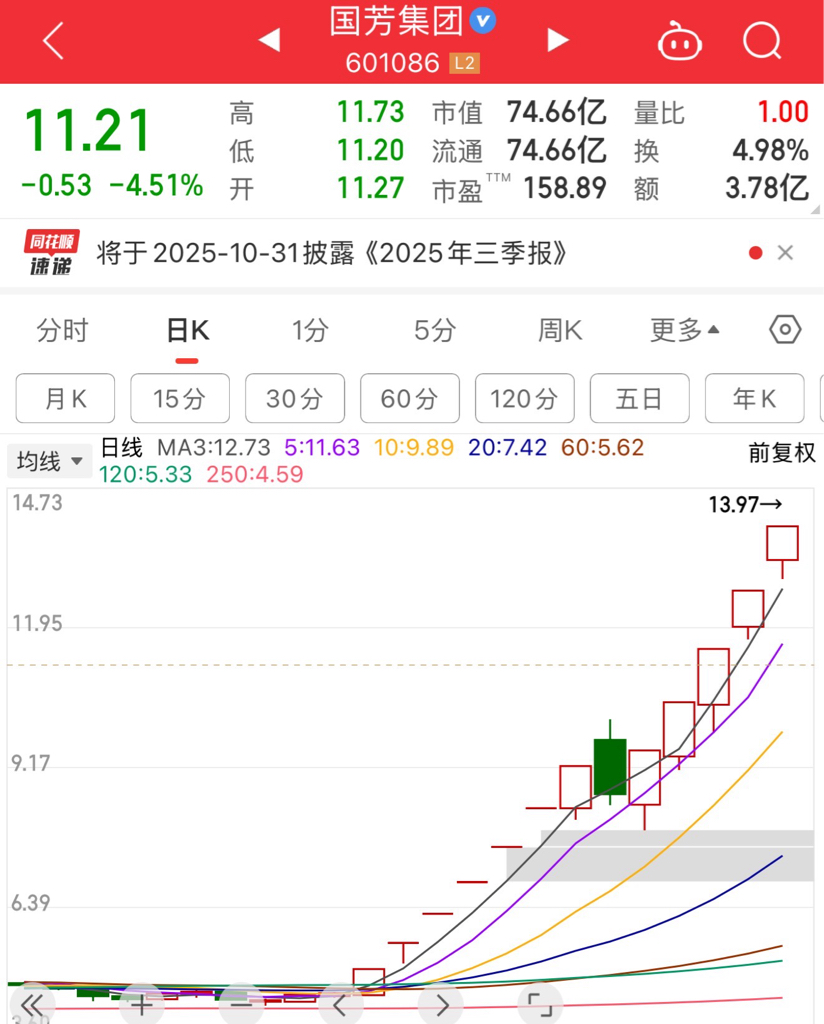Open the 均线 indicator dropdown
Image resolution: width=824 pixels, height=1024 pixels.
pyautogui.click(x=49, y=461)
